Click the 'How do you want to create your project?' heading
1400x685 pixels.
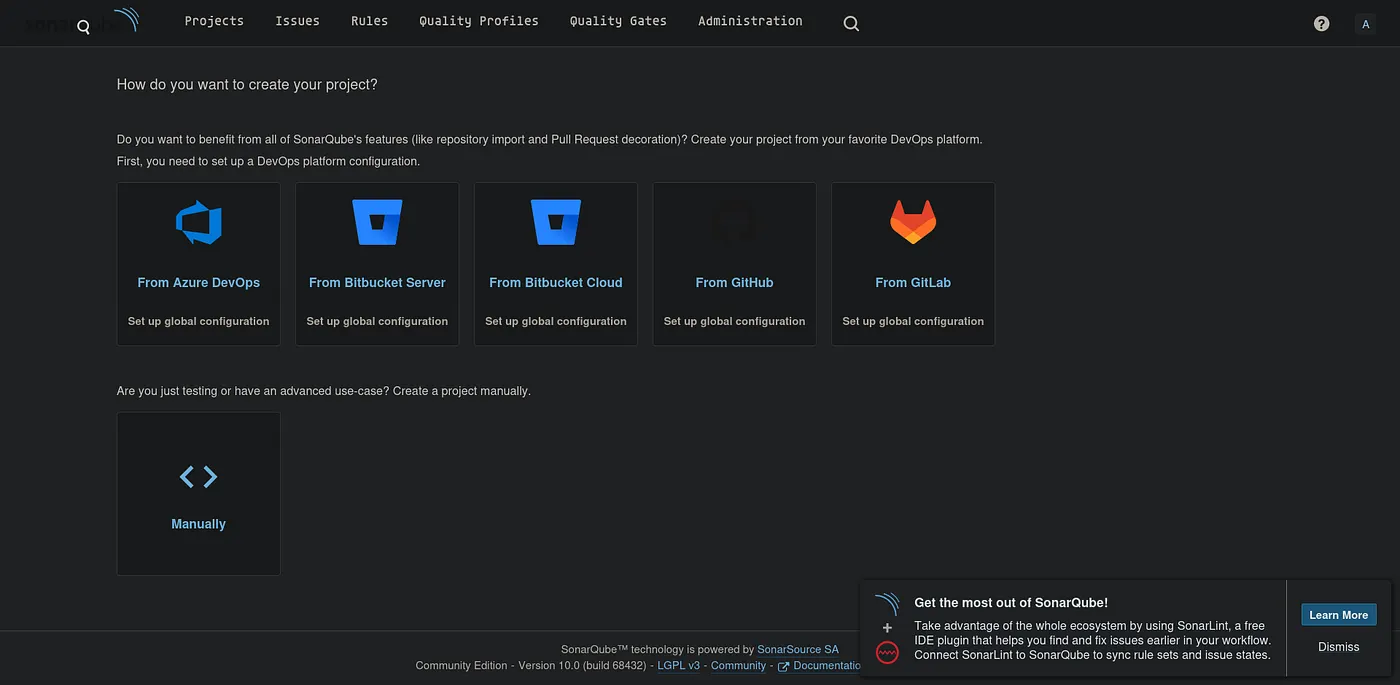[247, 85]
